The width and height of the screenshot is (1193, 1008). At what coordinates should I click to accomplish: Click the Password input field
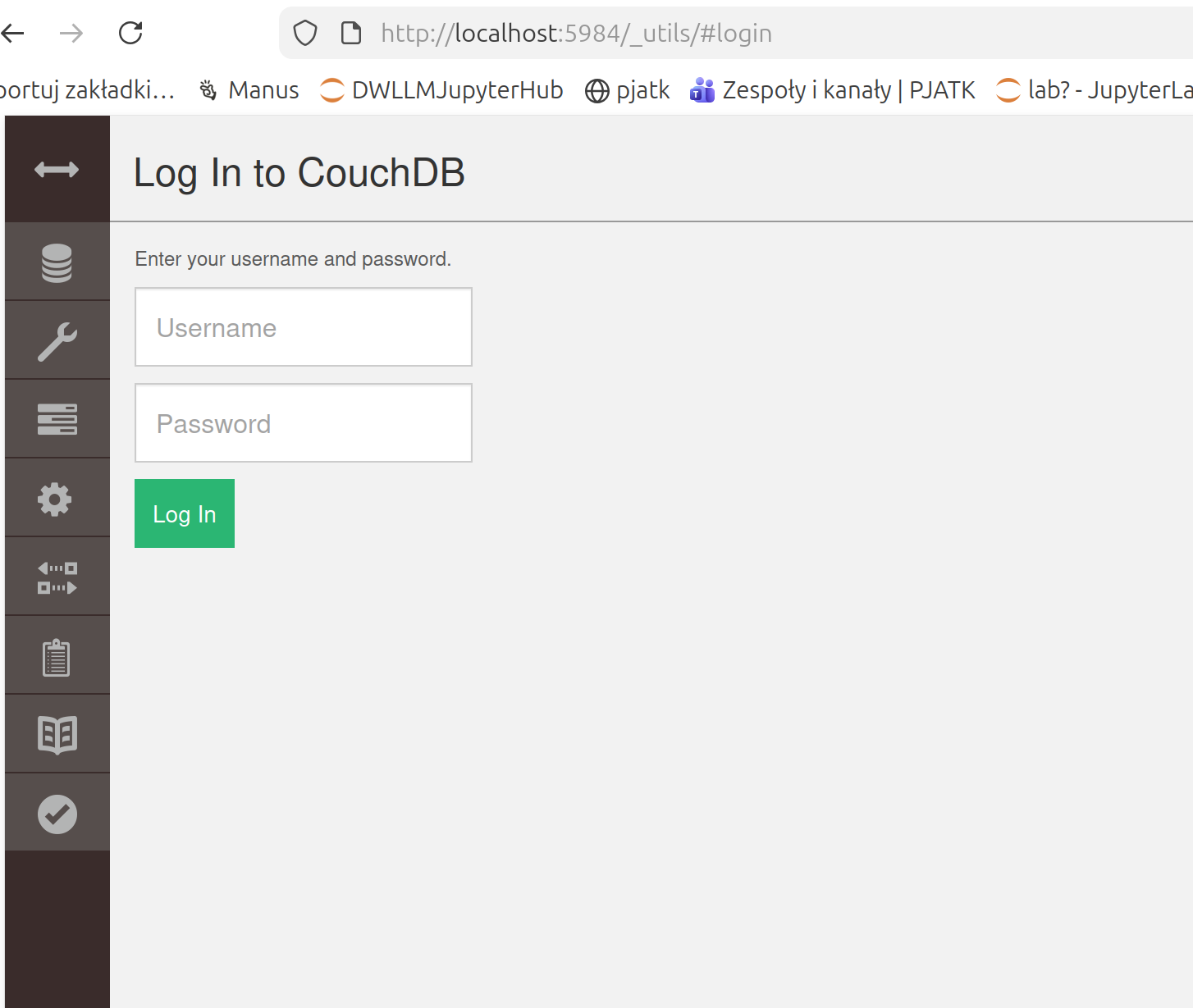[x=303, y=423]
